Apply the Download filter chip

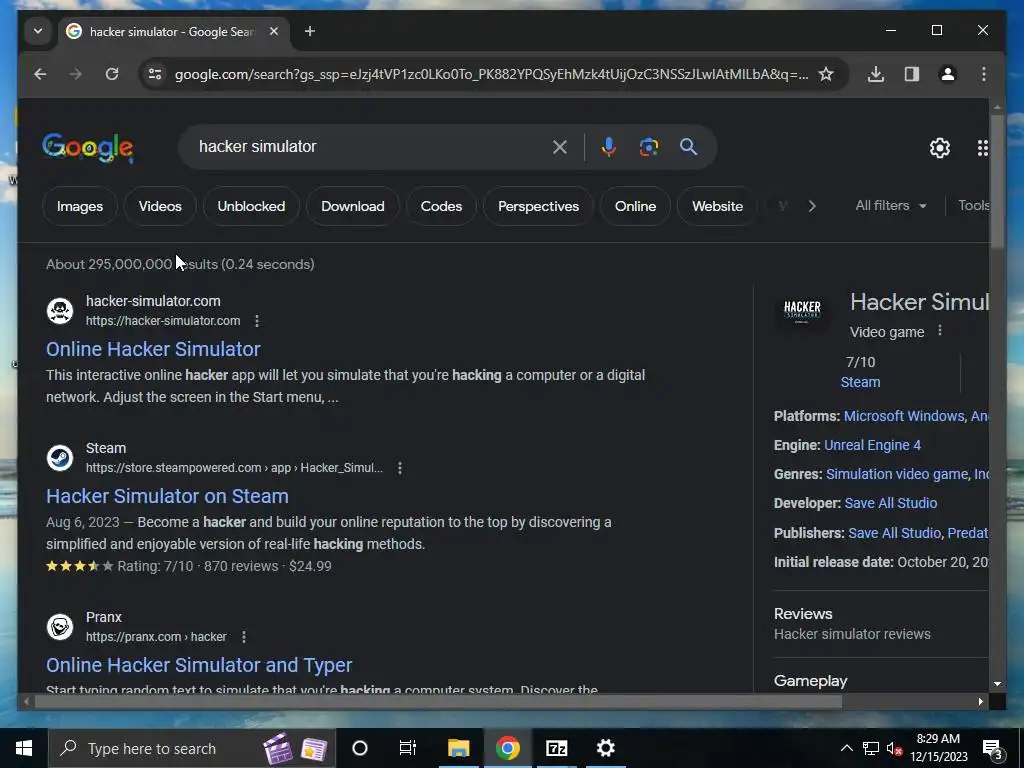[x=353, y=206]
